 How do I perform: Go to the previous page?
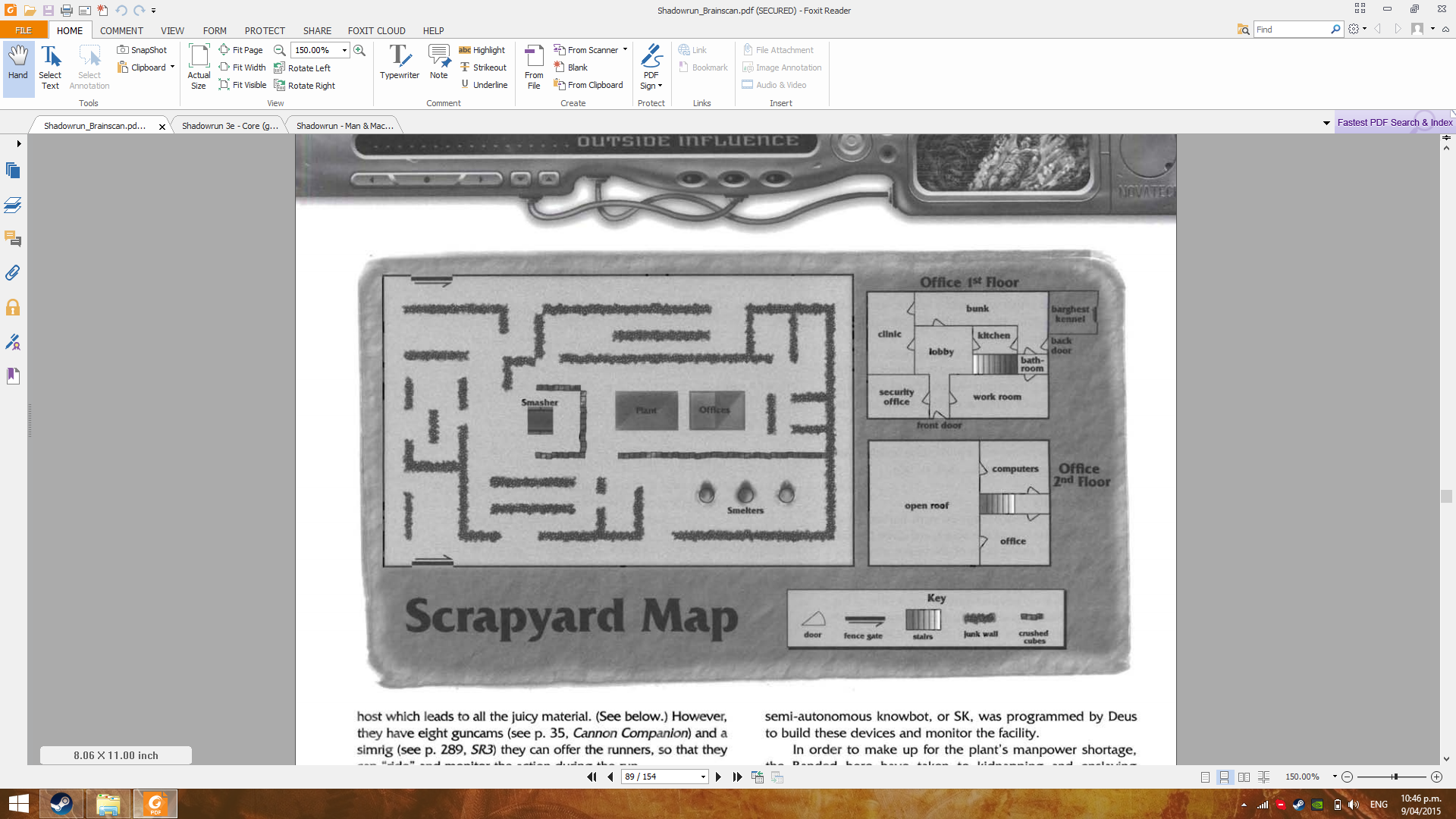point(610,777)
